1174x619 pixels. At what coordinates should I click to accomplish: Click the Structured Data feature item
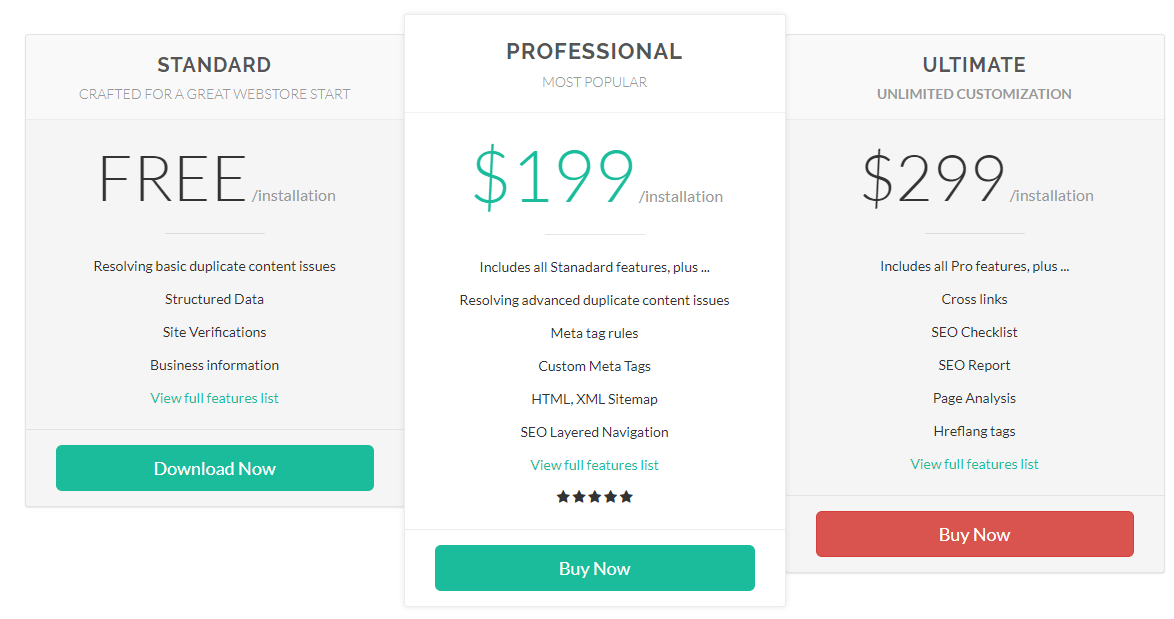coord(214,299)
